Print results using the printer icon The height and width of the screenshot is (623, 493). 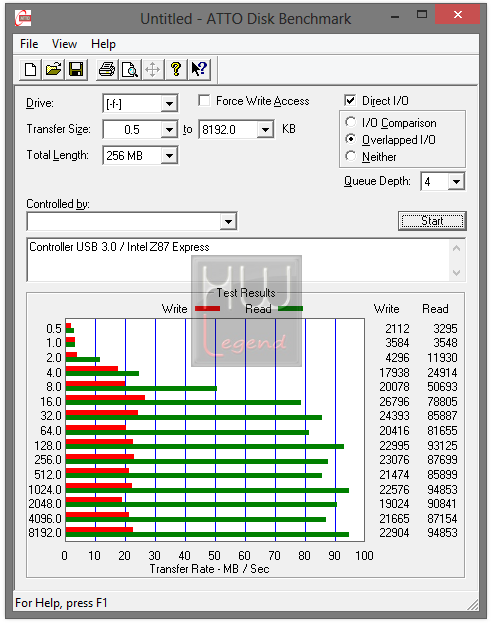click(107, 70)
